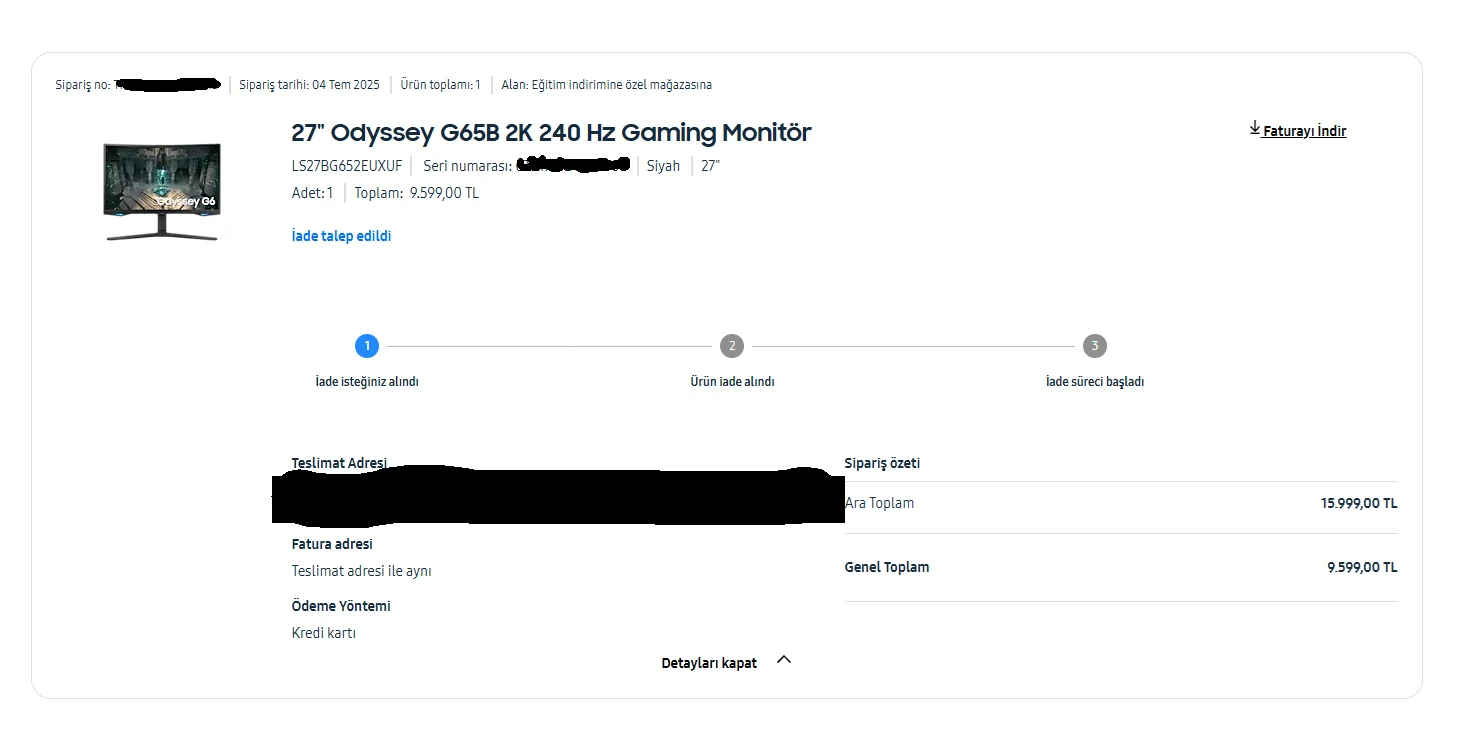The height and width of the screenshot is (752, 1475).
Task: Select step 1 circle İade isteğiniz alındı
Action: click(x=367, y=346)
